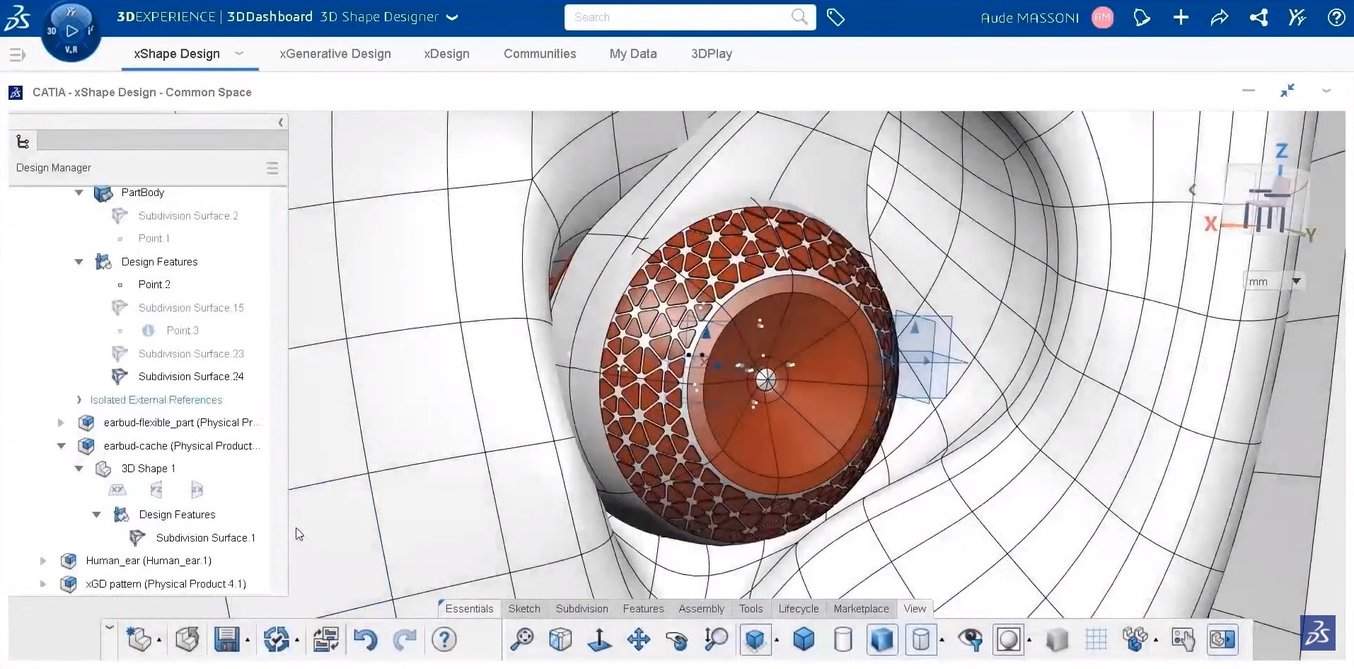Click the Aude MASSONI profile avatar
The height and width of the screenshot is (669, 1354).
[1101, 17]
